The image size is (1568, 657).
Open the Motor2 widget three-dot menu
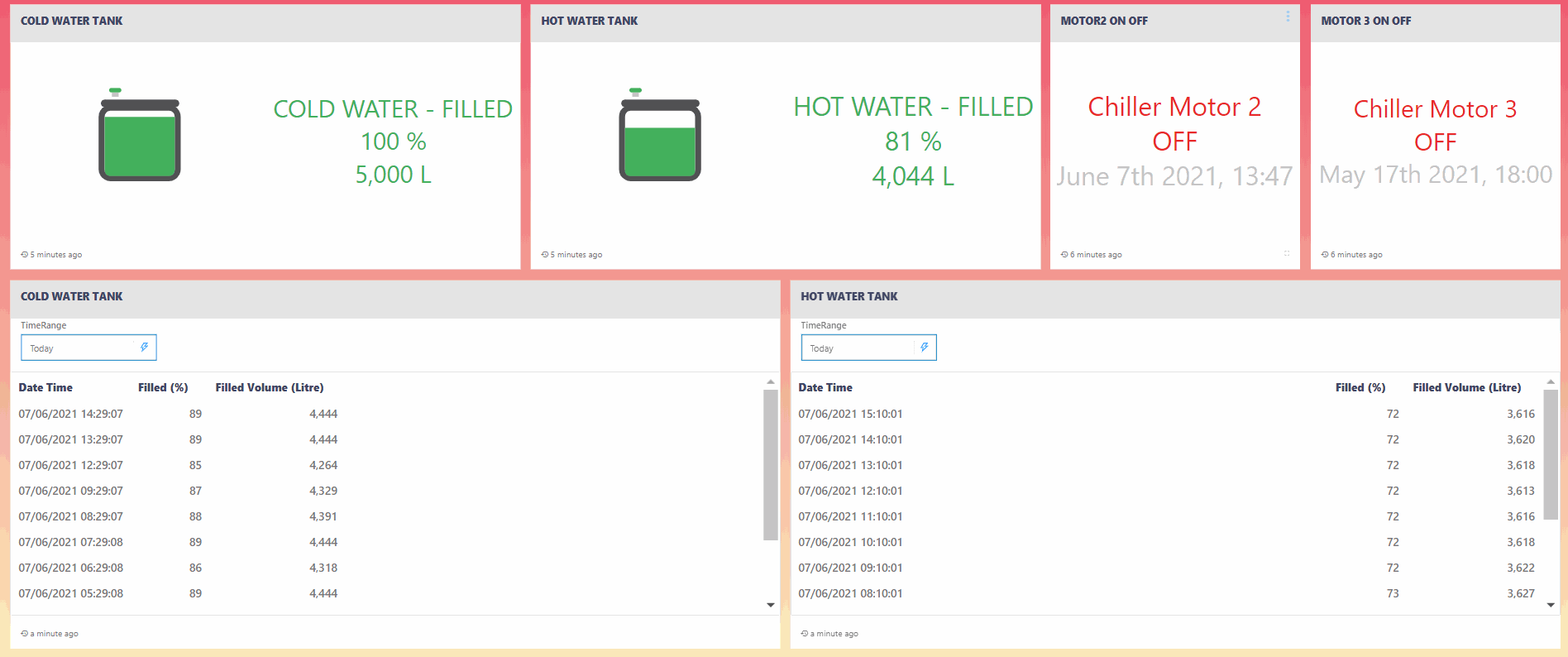click(x=1288, y=17)
